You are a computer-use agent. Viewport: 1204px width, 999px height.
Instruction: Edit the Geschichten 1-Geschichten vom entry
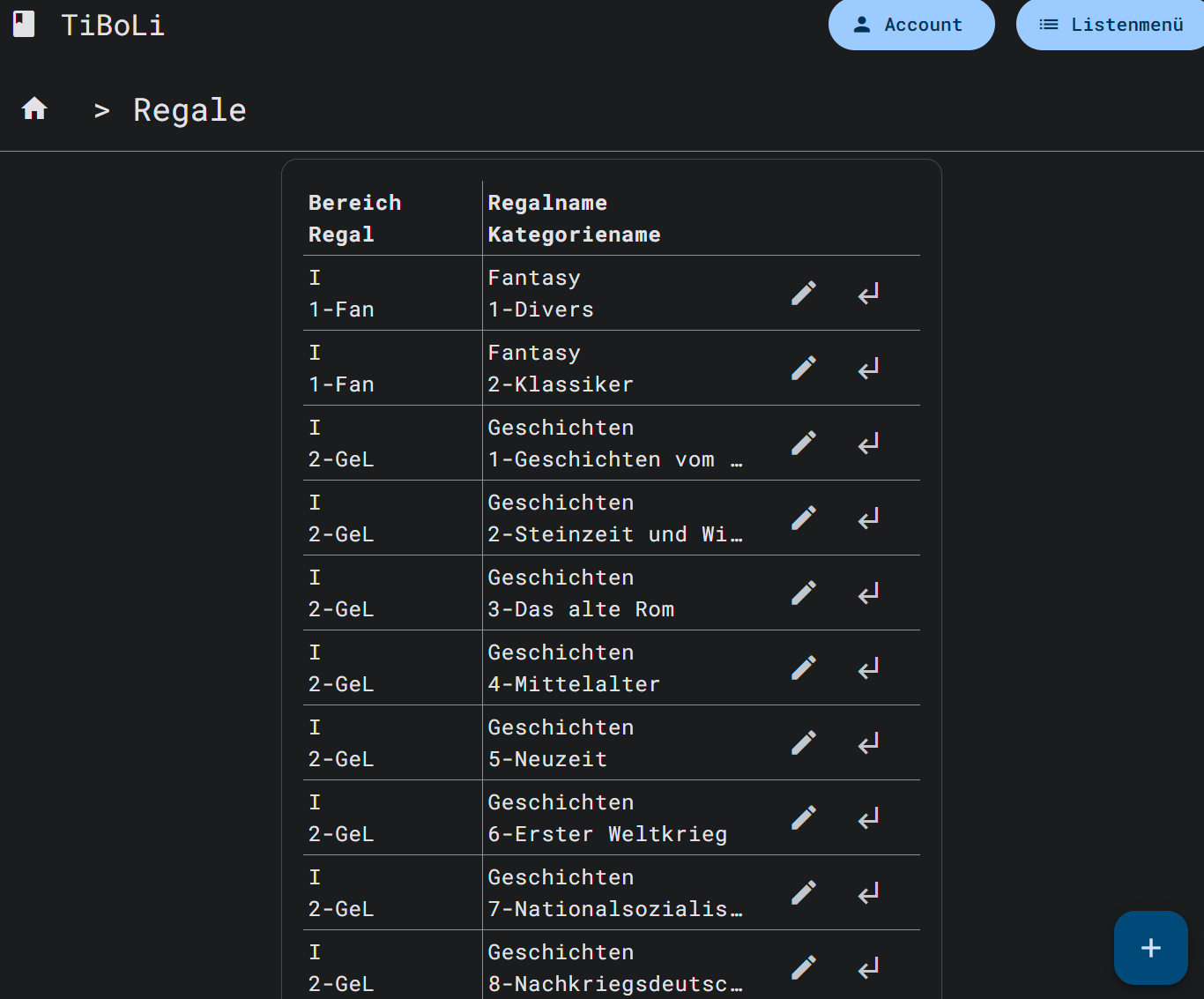[x=803, y=443]
